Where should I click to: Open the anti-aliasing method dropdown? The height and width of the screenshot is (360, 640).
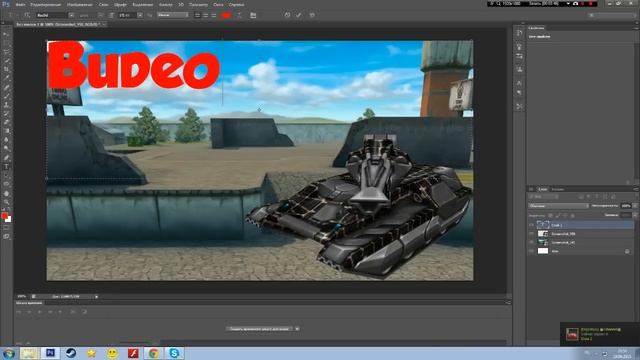coord(173,15)
